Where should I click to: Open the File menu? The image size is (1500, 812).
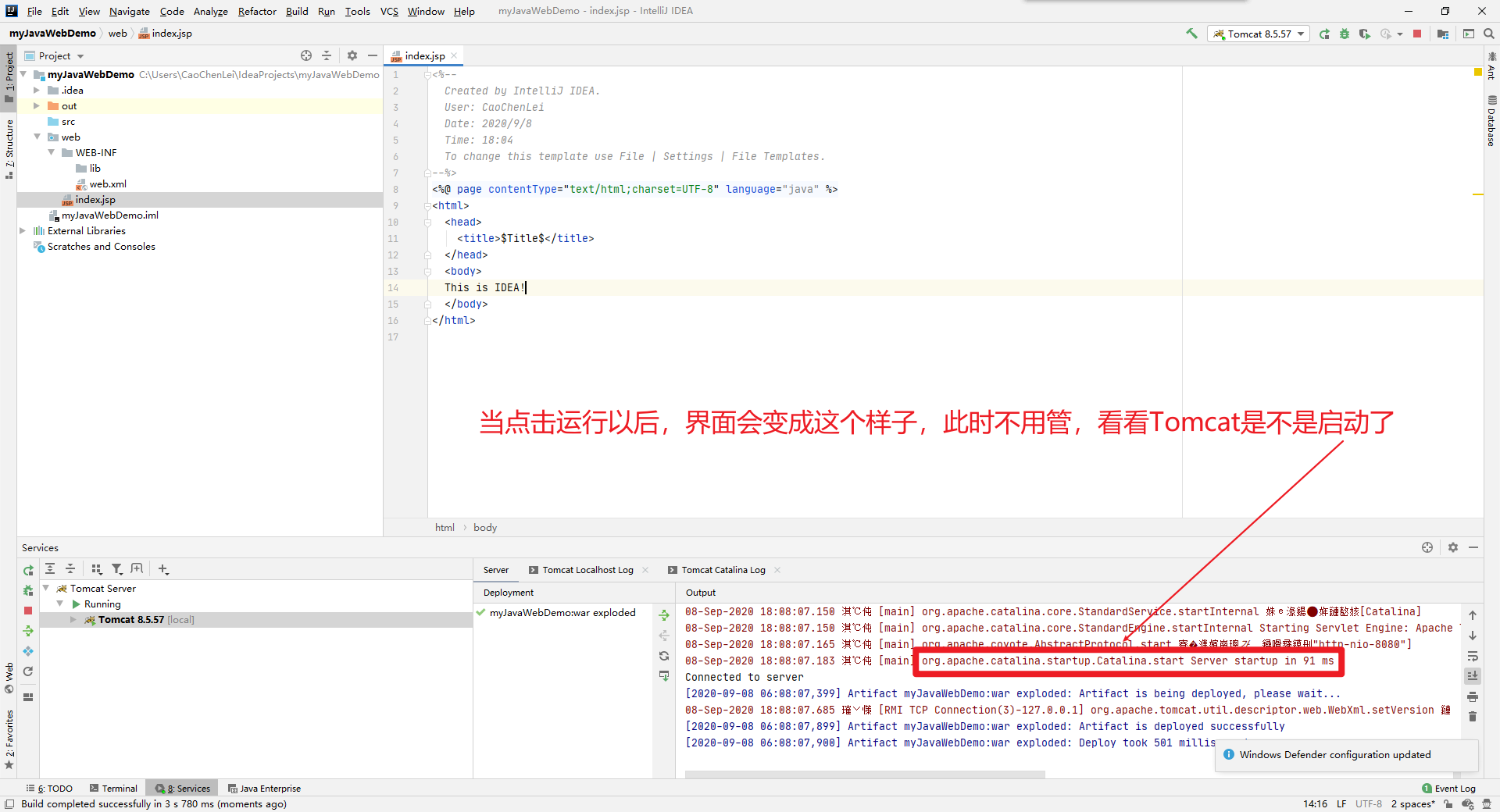click(34, 11)
